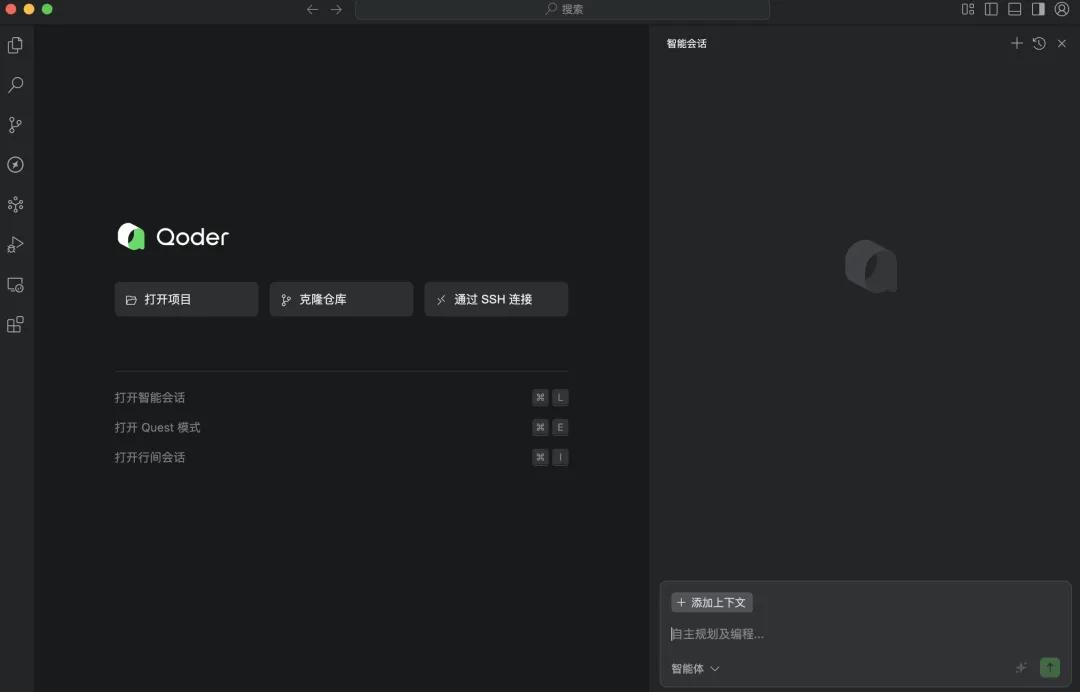Expand the 智能体 mode dropdown
This screenshot has width=1080, height=692.
click(695, 668)
